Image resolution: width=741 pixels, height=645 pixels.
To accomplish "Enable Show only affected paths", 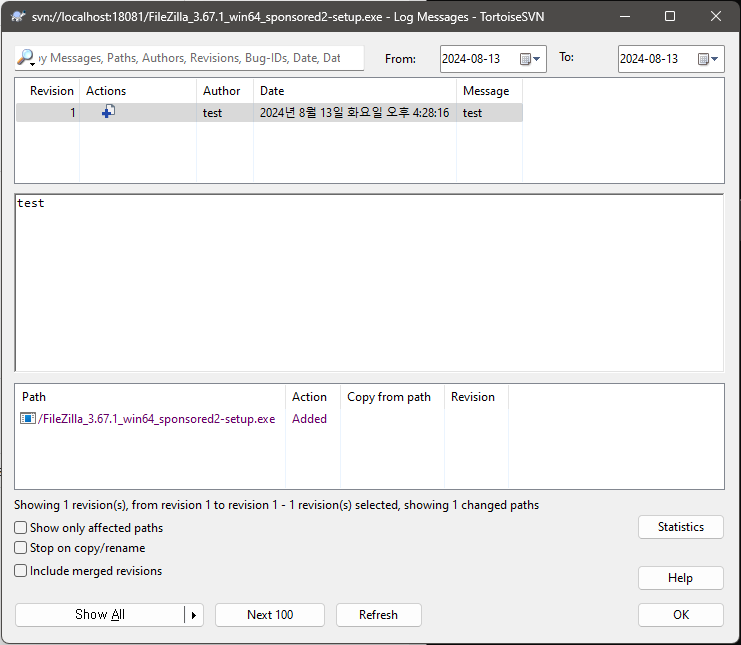I will [x=20, y=527].
